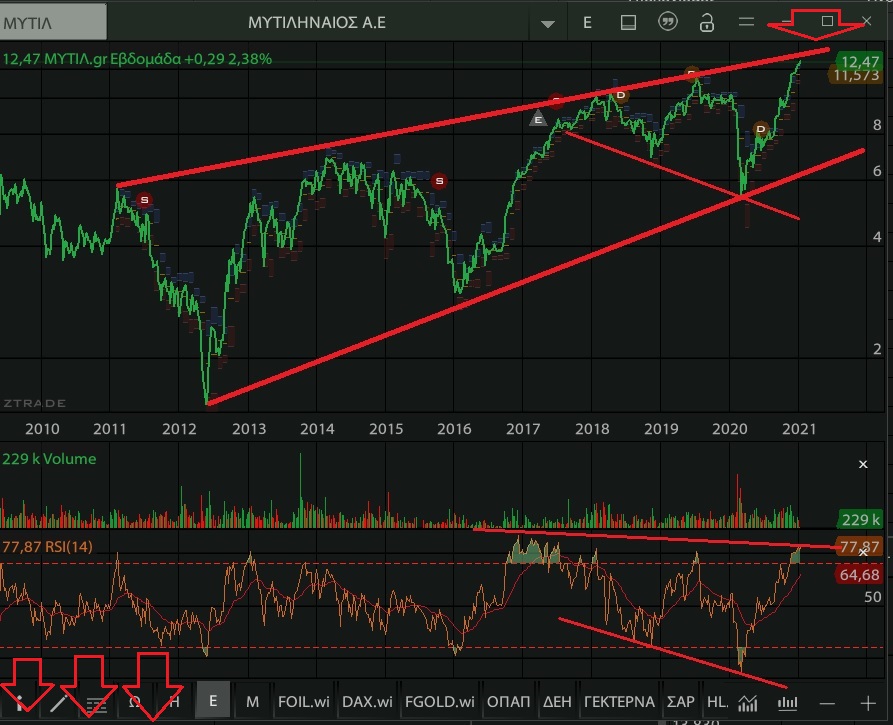The image size is (893, 725).
Task: Open the ΟΠΑΠ symbol tab
Action: pos(508,702)
